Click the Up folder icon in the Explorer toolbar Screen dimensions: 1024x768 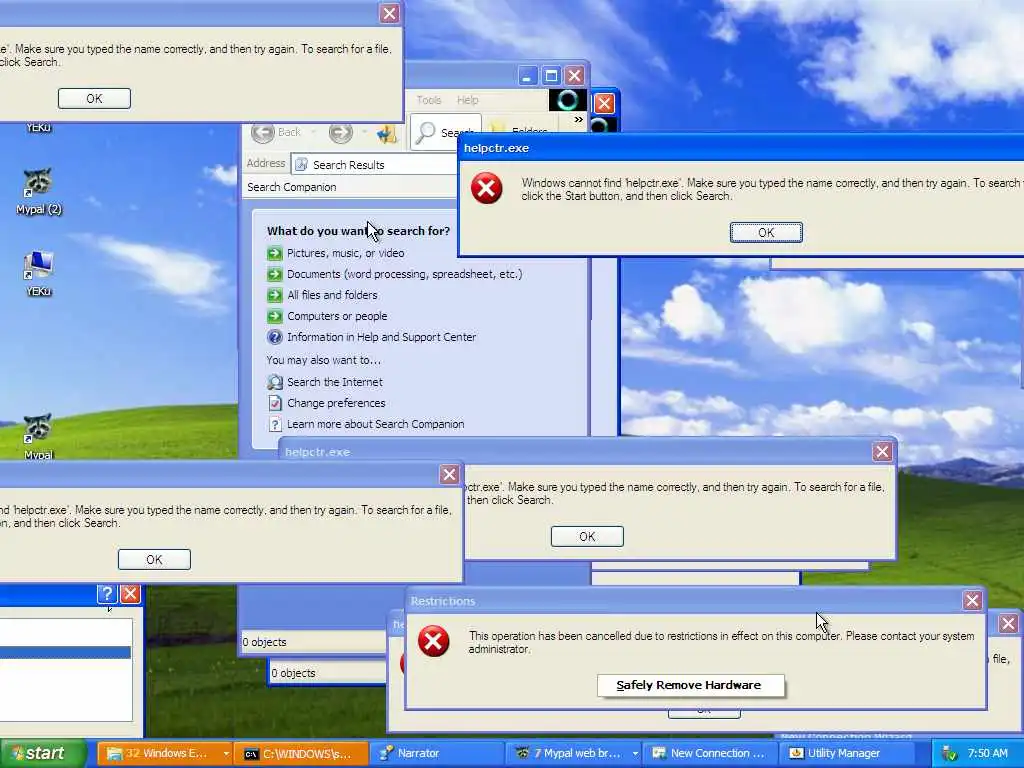coord(387,133)
